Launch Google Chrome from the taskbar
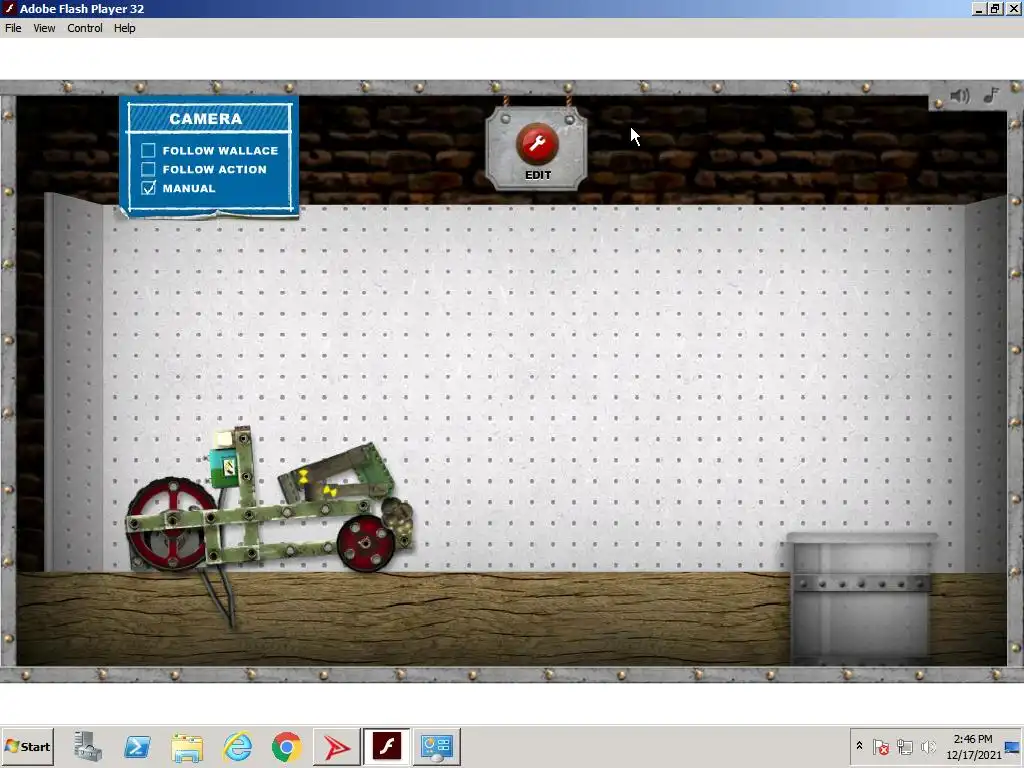 (x=287, y=746)
